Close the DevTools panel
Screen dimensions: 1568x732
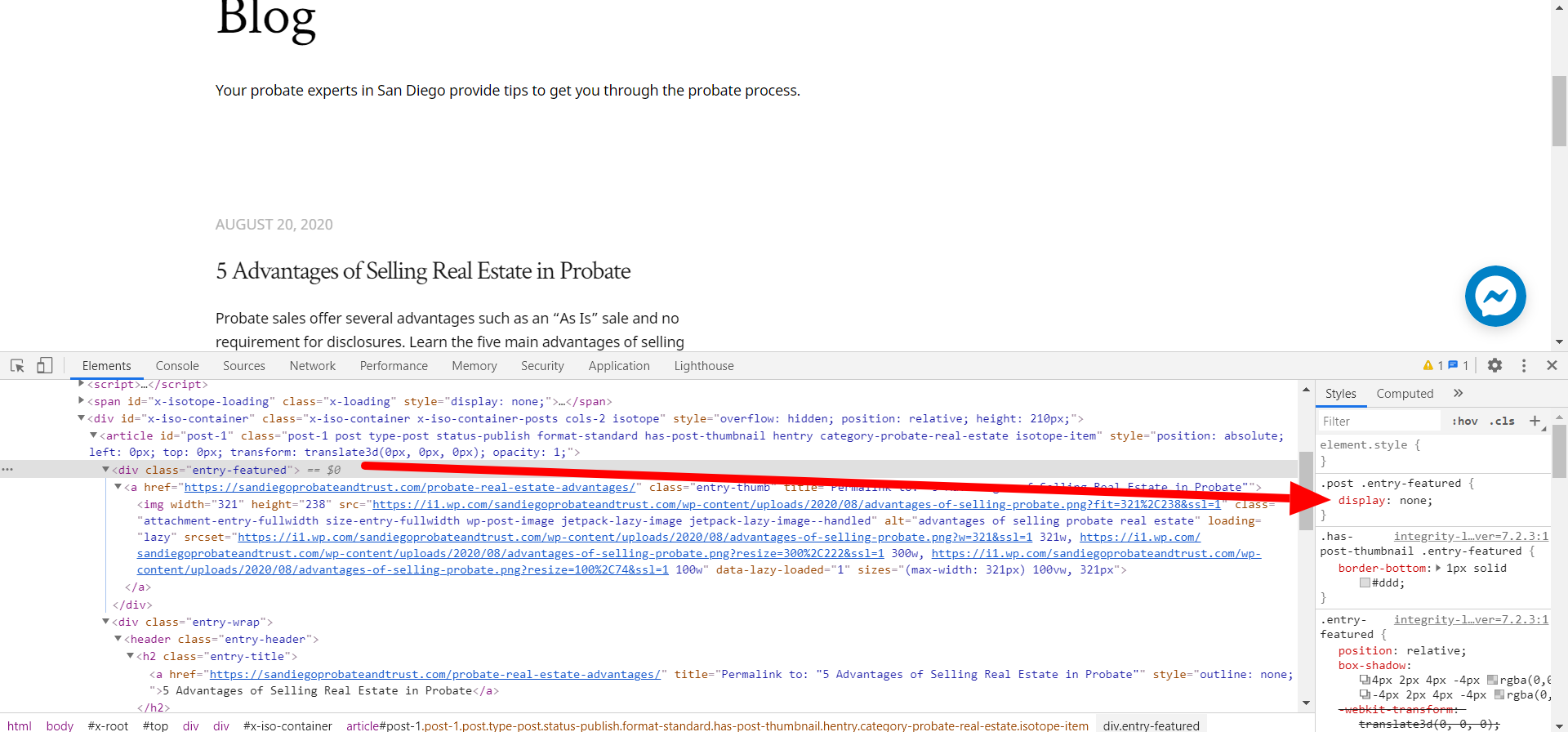point(1552,365)
